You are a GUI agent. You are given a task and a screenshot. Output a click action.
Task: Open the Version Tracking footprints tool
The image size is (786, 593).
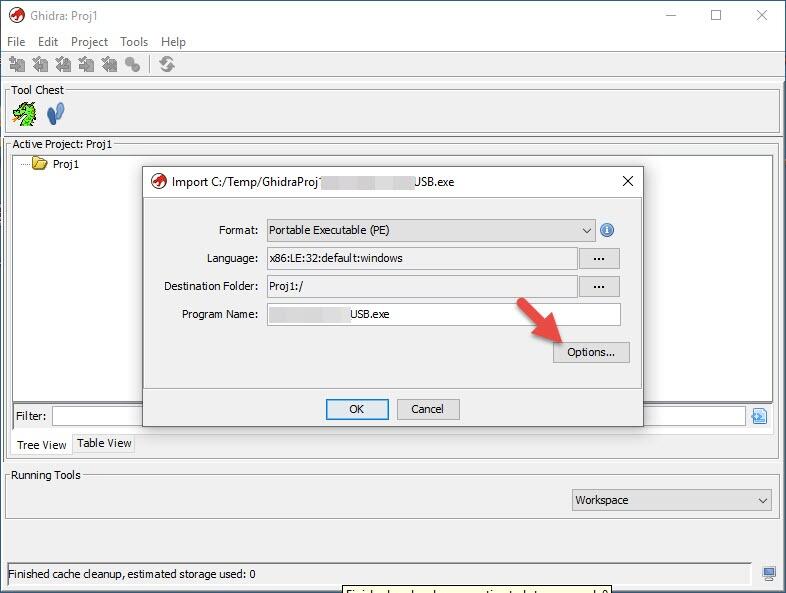click(x=56, y=114)
